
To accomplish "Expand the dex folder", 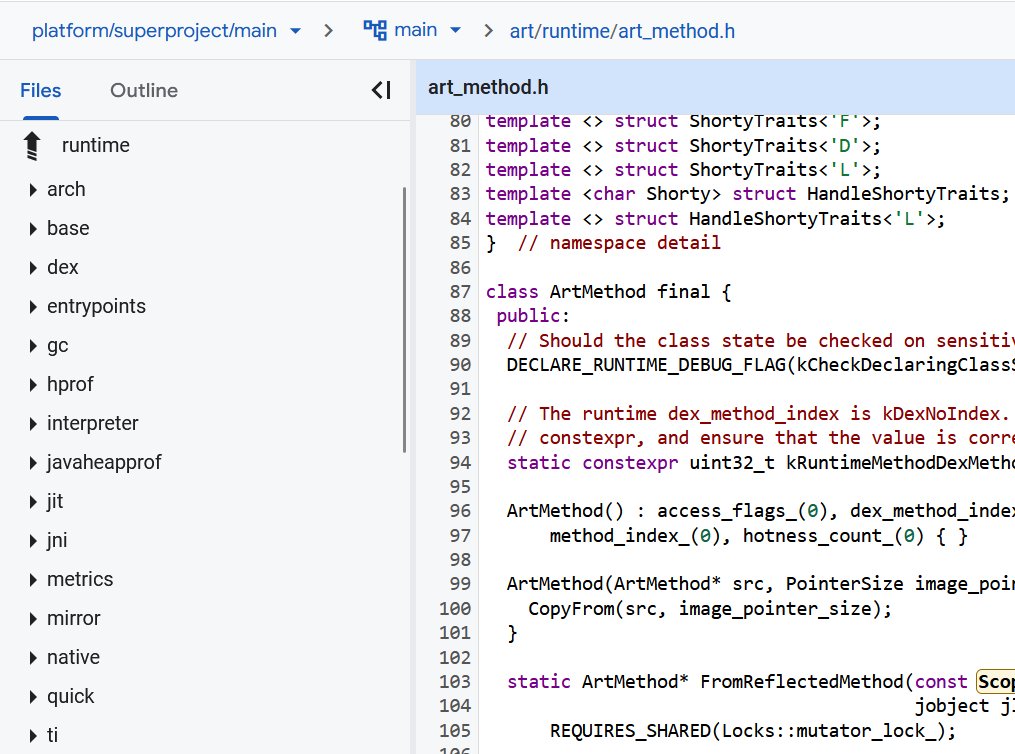I will pyautogui.click(x=33, y=267).
